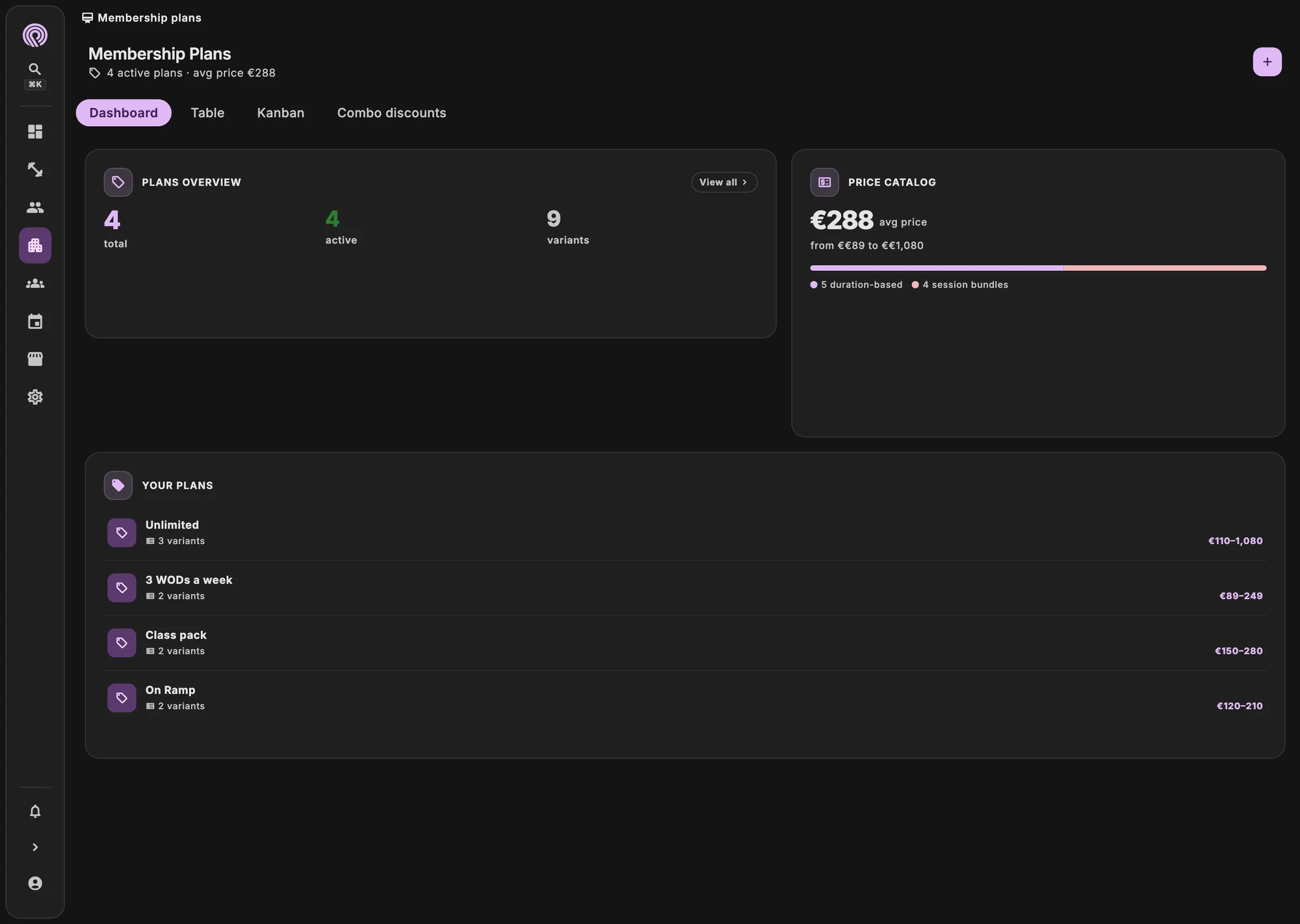Viewport: 1300px width, 924px height.
Task: Open the Combo discounts tab
Action: point(391,113)
